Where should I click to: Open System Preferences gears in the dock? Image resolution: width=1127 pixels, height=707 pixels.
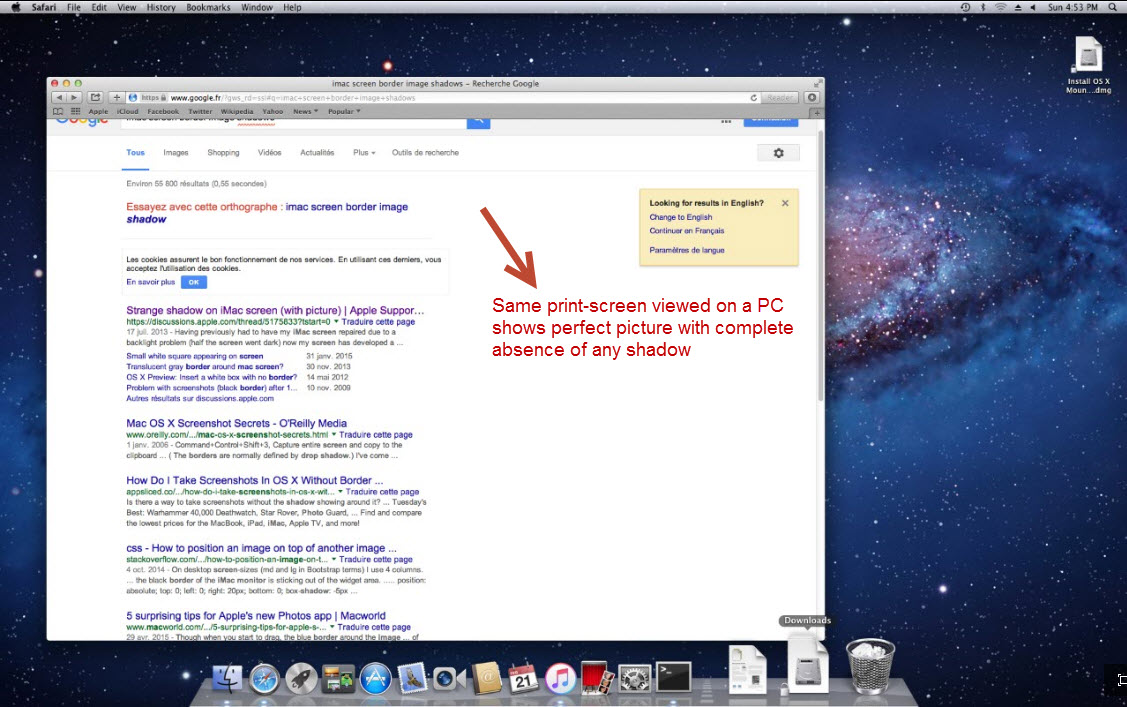coord(635,679)
